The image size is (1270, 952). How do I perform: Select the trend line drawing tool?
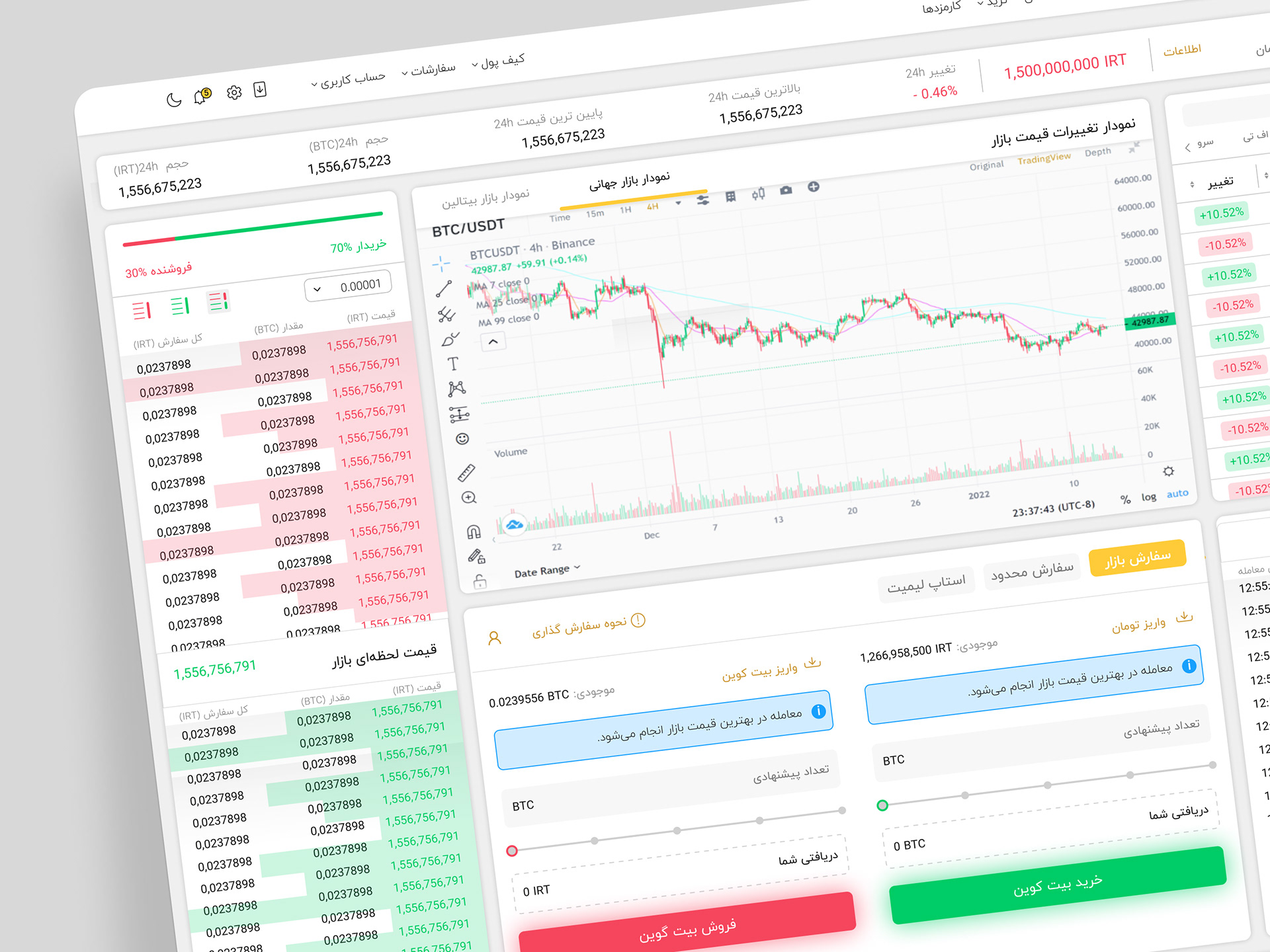click(x=443, y=289)
